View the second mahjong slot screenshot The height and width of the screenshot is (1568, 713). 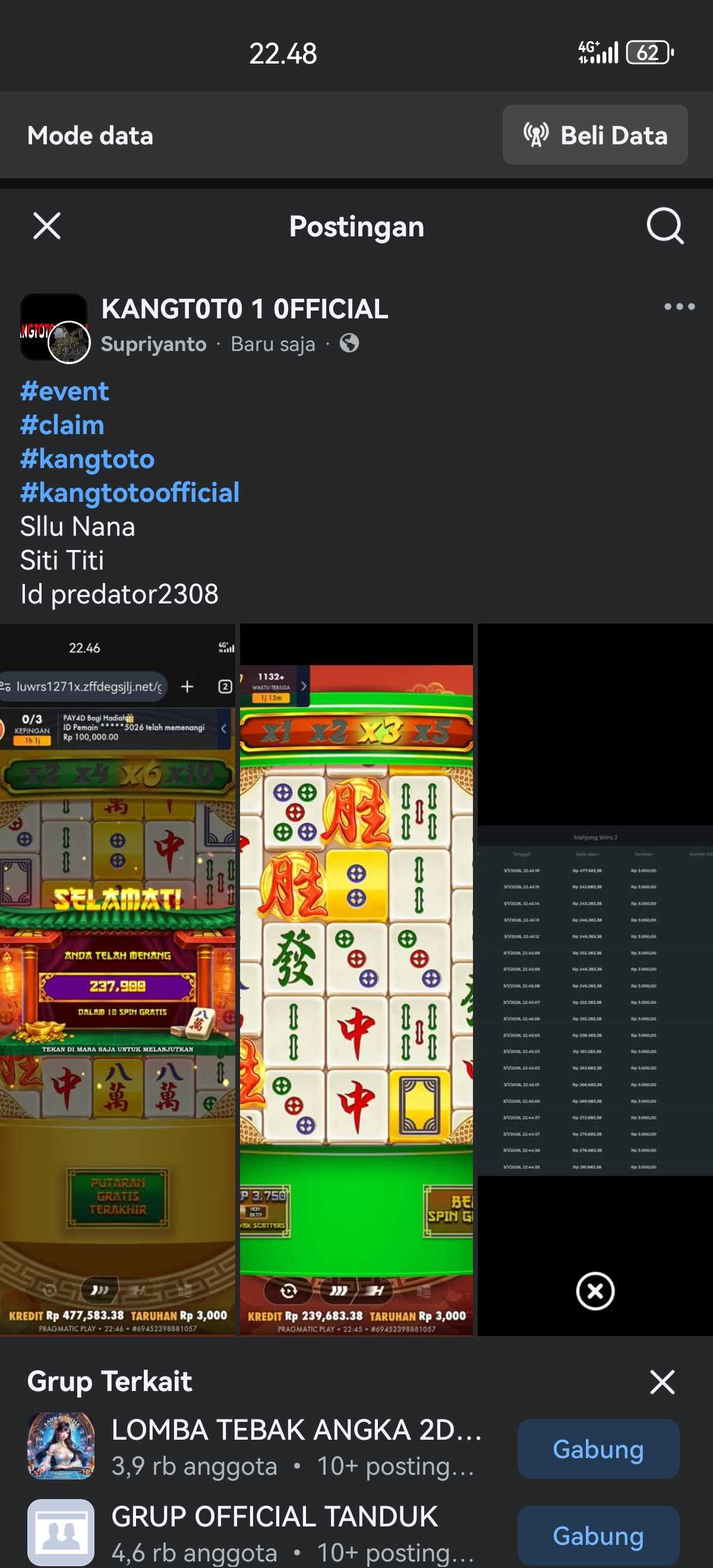356,979
